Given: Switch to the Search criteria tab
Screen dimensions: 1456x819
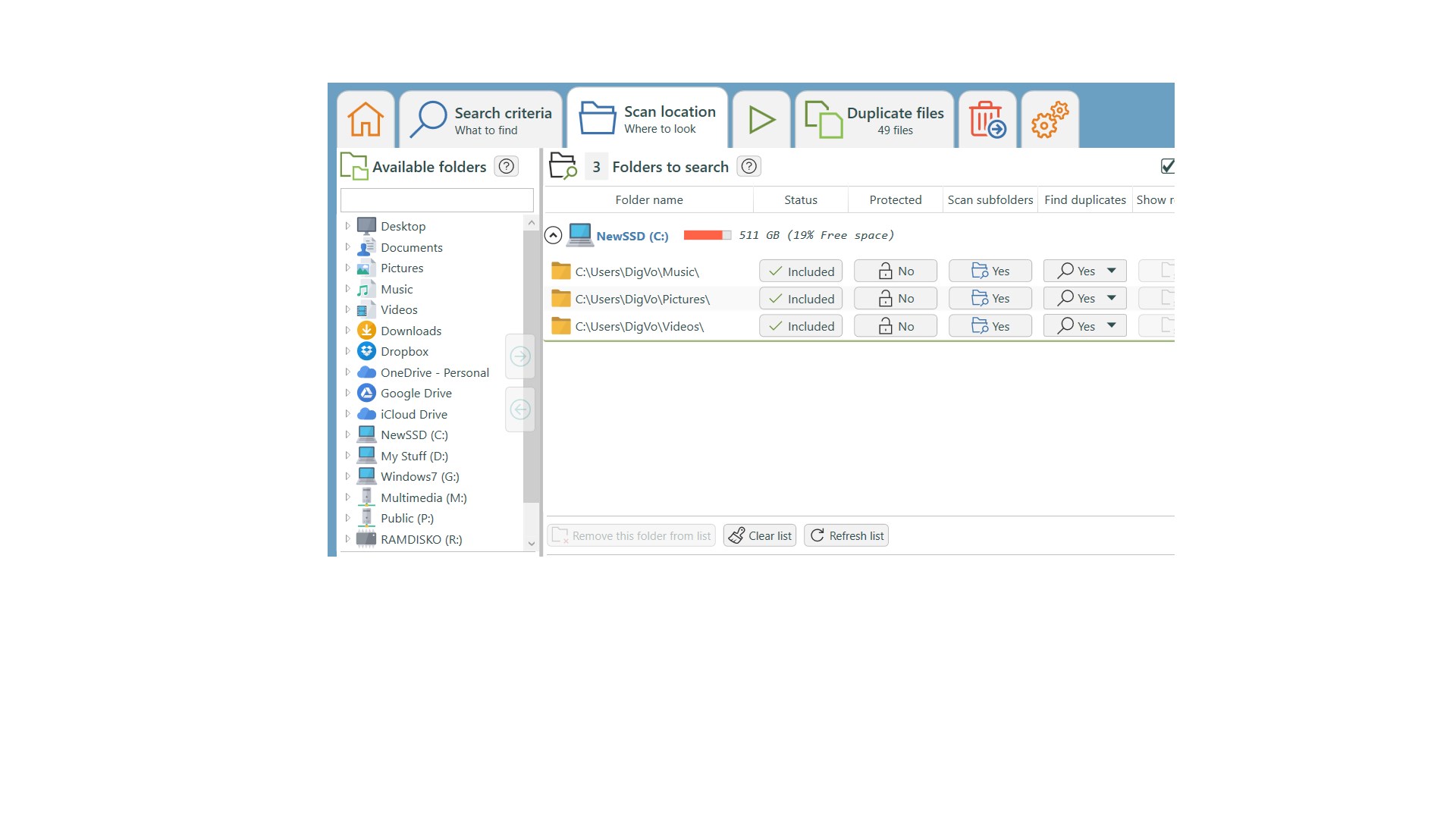Looking at the screenshot, I should [x=482, y=120].
